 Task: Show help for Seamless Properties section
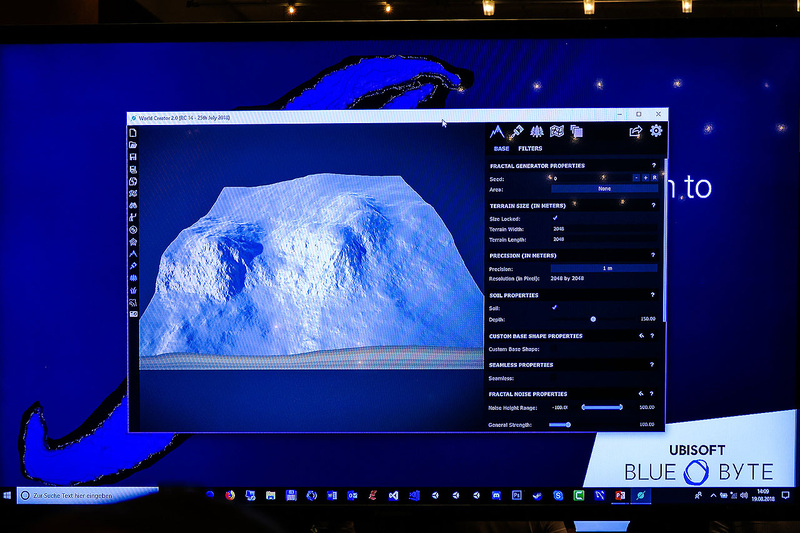[652, 365]
